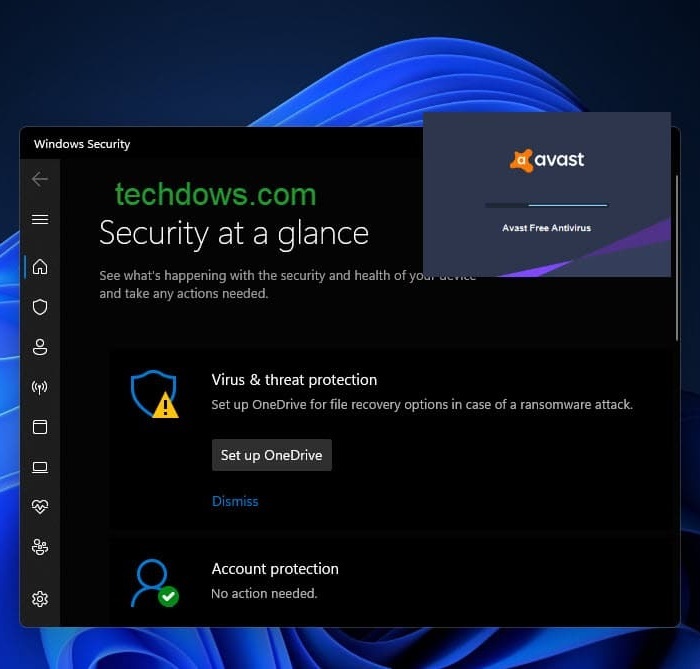Dismiss the OneDrive recommendation
Viewport: 700px width, 669px height.
click(x=235, y=501)
